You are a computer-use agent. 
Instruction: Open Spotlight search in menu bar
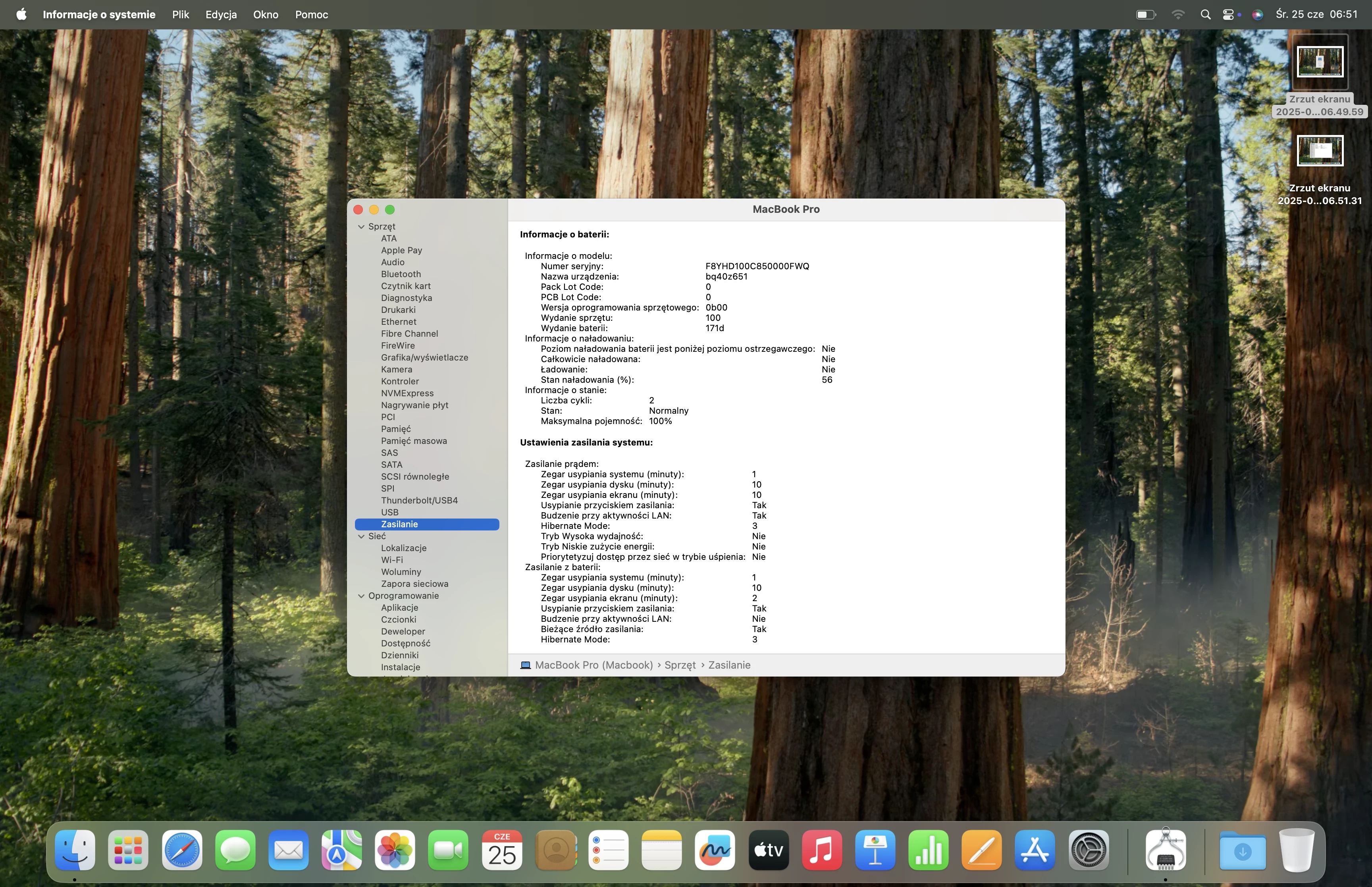point(1206,14)
